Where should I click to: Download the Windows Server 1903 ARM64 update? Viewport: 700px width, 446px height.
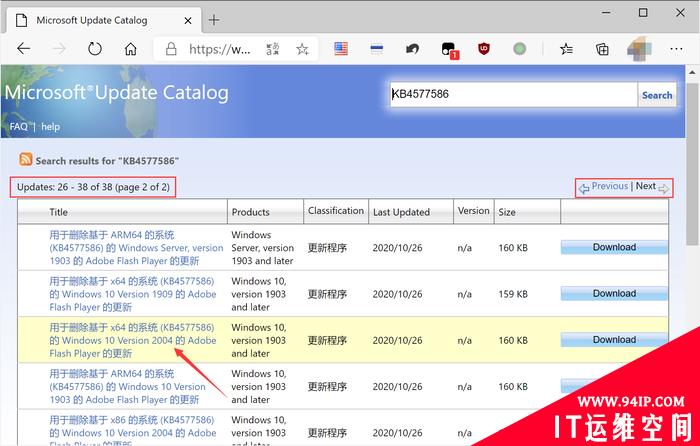tap(614, 247)
